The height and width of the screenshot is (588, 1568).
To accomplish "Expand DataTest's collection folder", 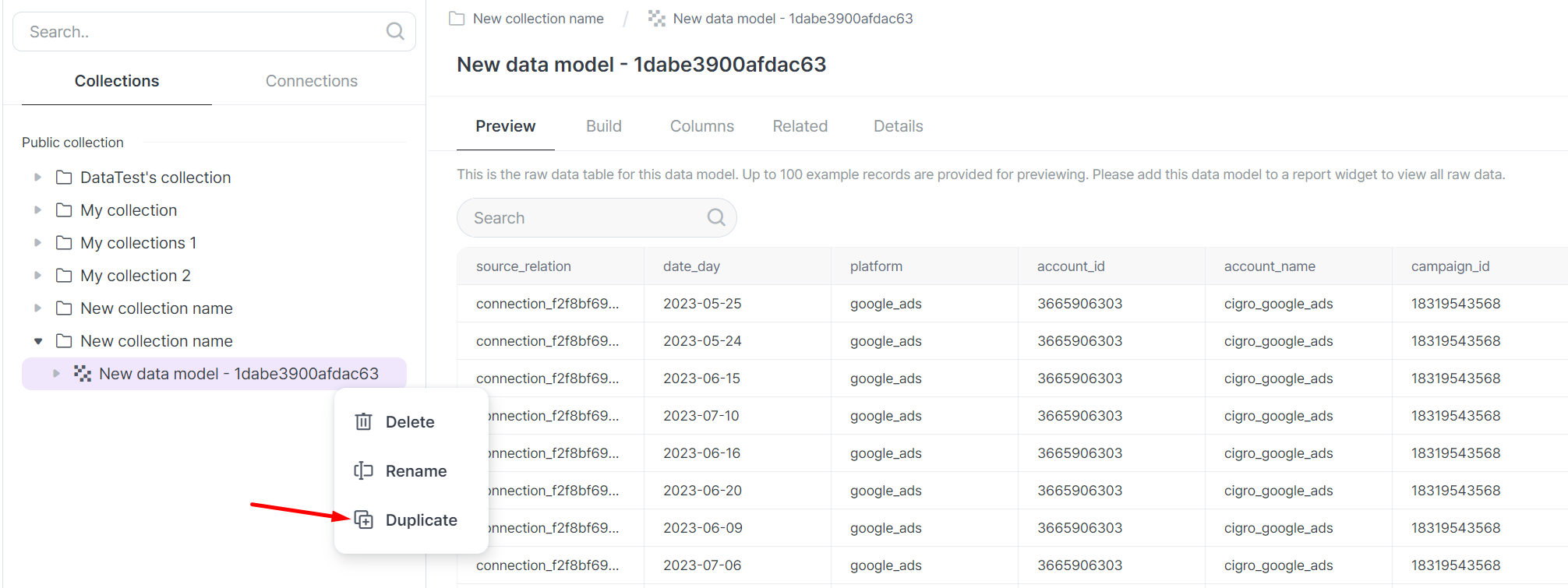I will click(37, 178).
